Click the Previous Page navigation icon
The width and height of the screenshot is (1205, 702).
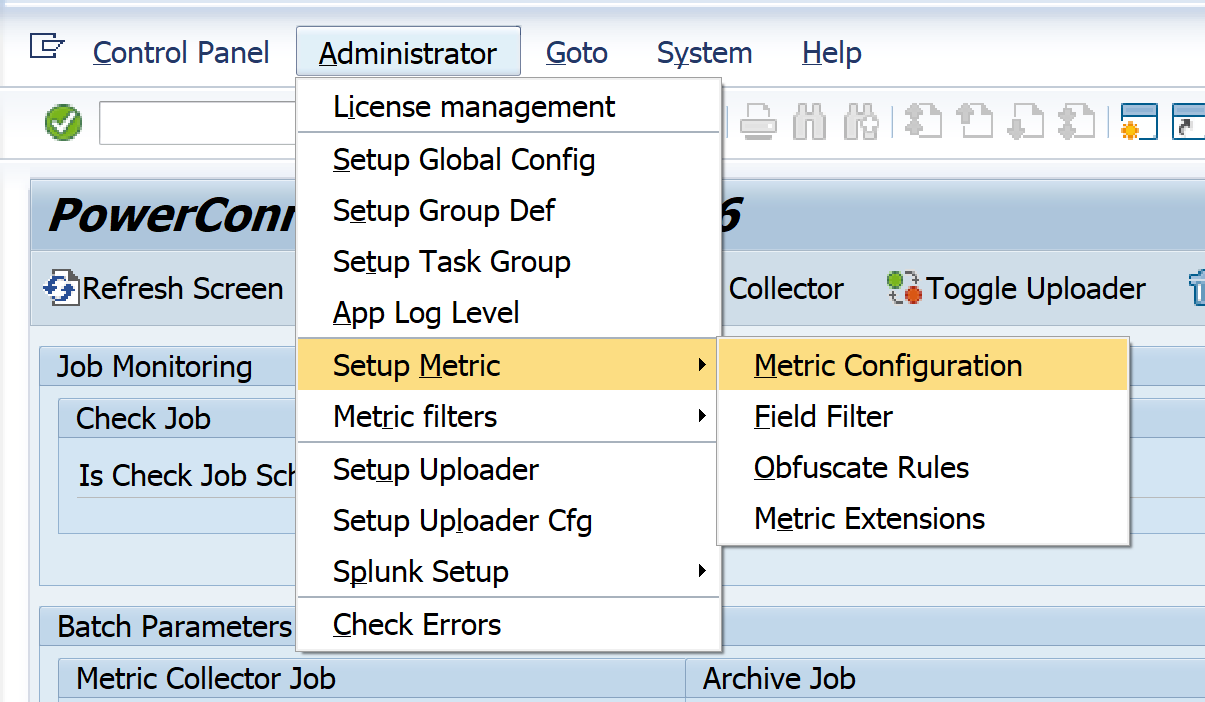(x=974, y=123)
